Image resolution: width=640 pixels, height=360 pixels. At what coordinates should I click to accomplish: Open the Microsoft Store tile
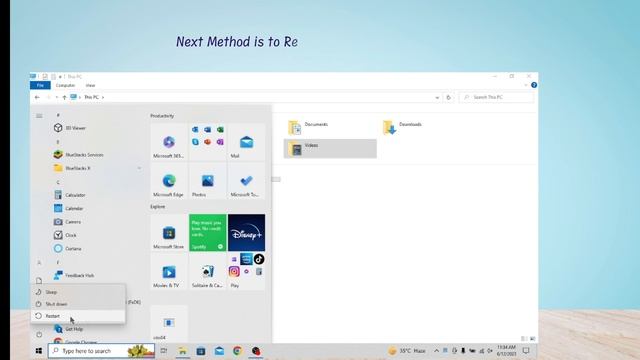click(169, 233)
